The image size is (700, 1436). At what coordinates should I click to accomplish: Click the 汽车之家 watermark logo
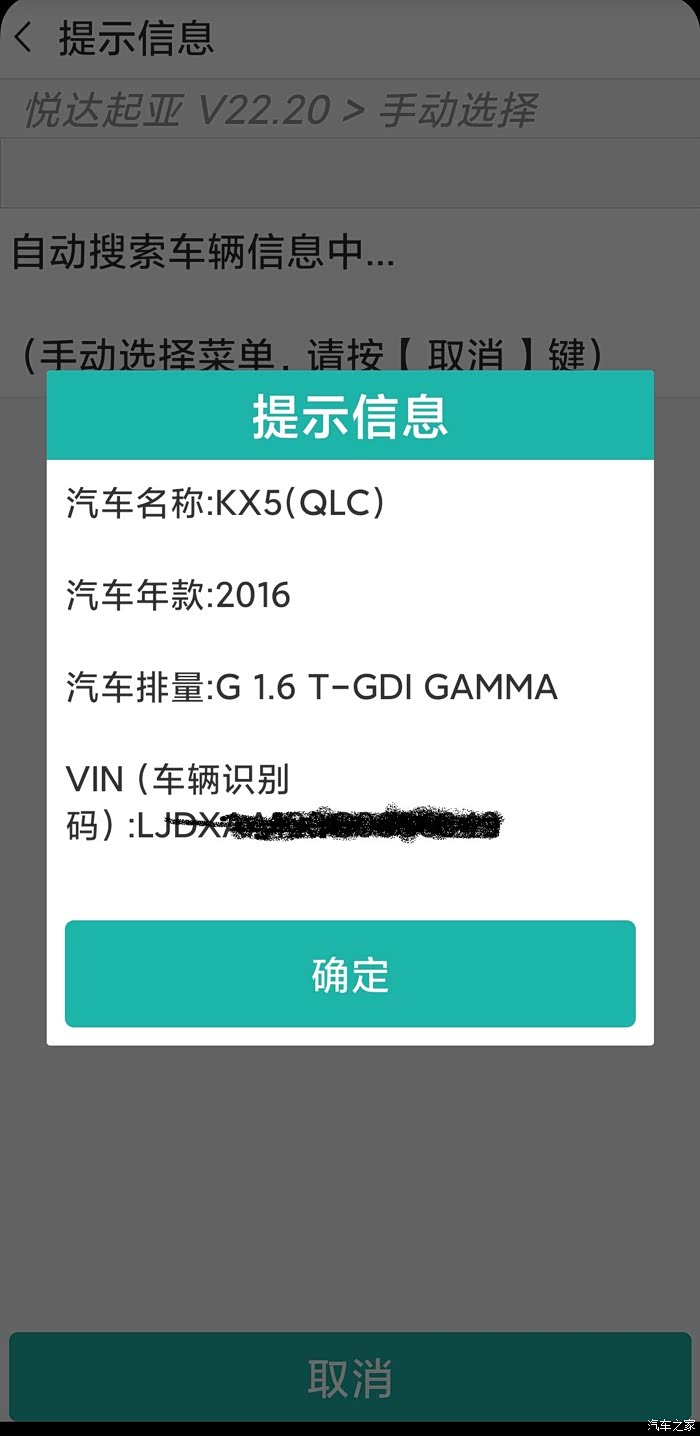click(x=670, y=1425)
